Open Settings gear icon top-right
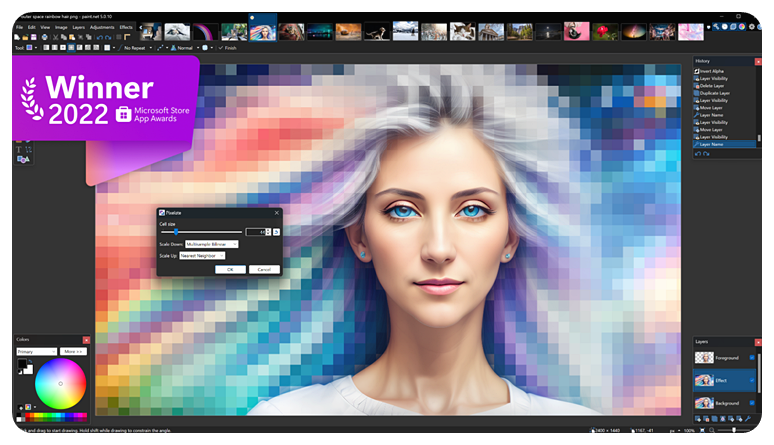This screenshot has width=774, height=445. point(752,27)
